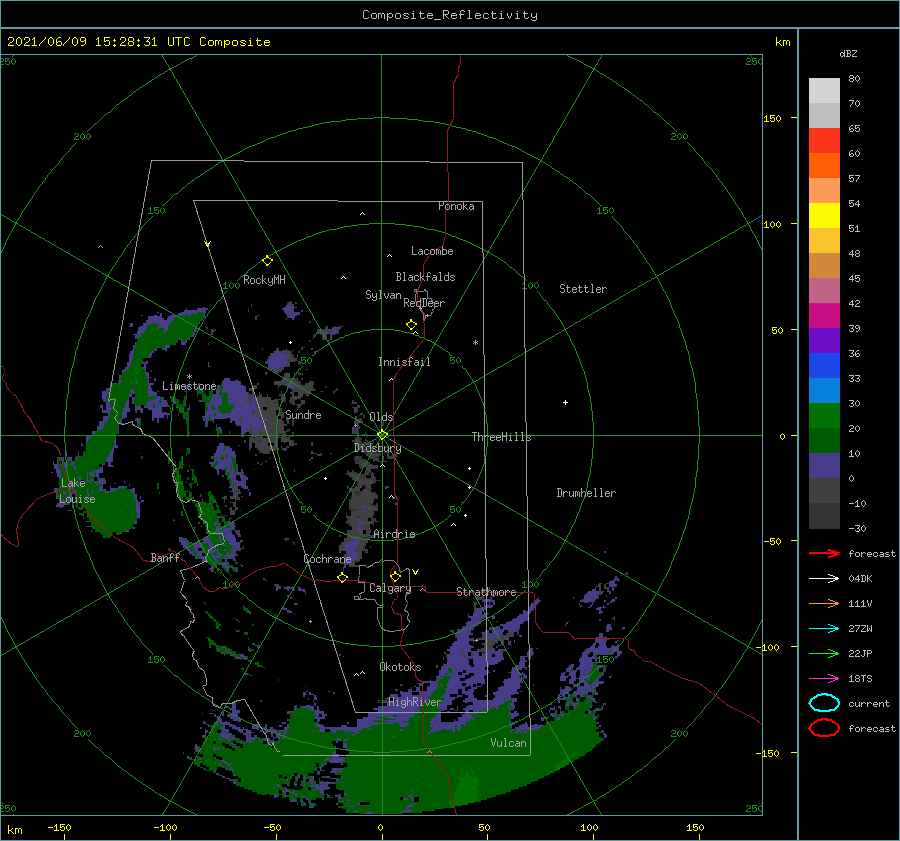Image resolution: width=900 pixels, height=841 pixels.
Task: Select the white 04DK arrow legend entry
Action: tap(824, 578)
